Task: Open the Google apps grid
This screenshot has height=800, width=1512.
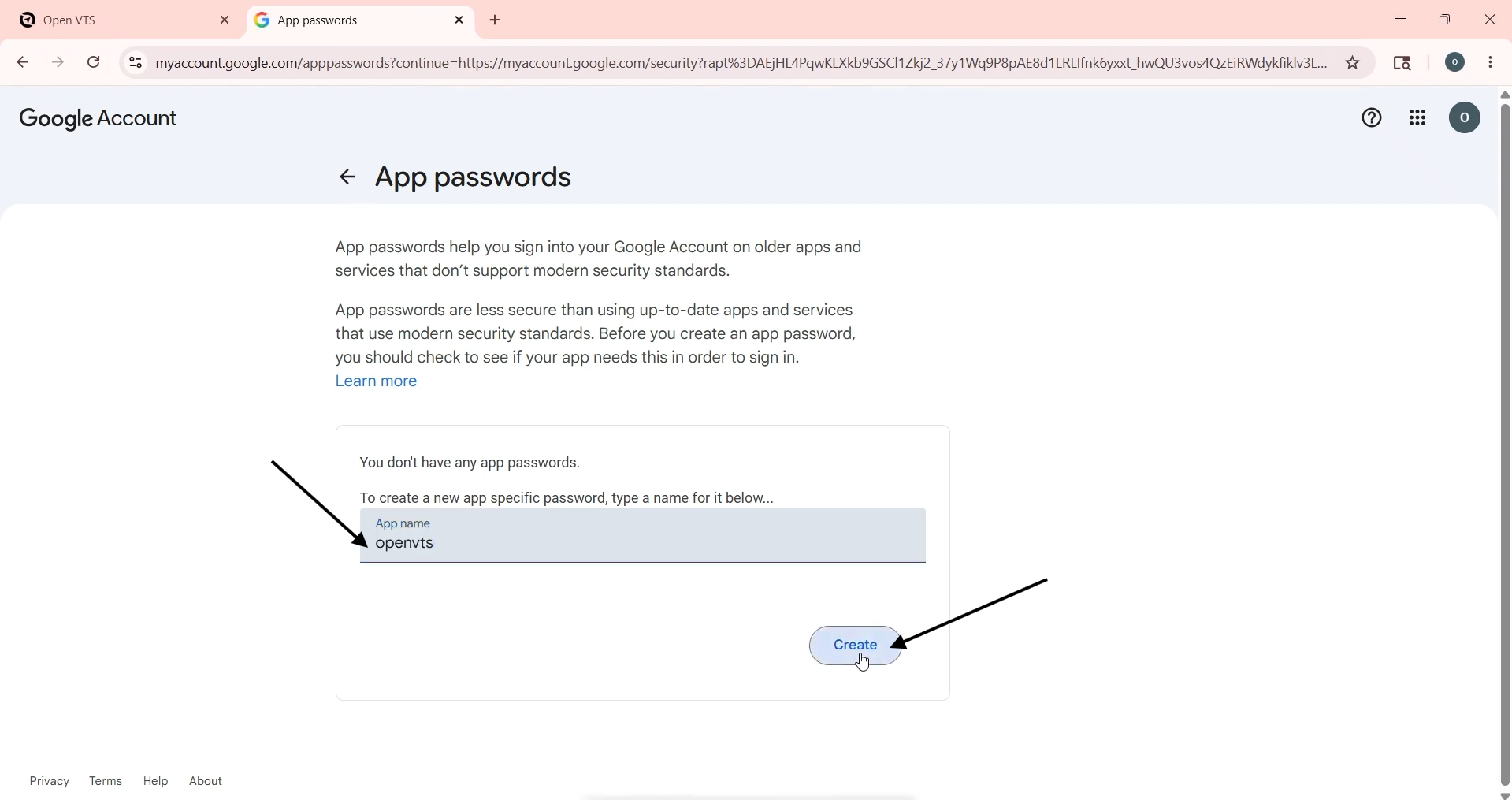Action: click(1418, 119)
